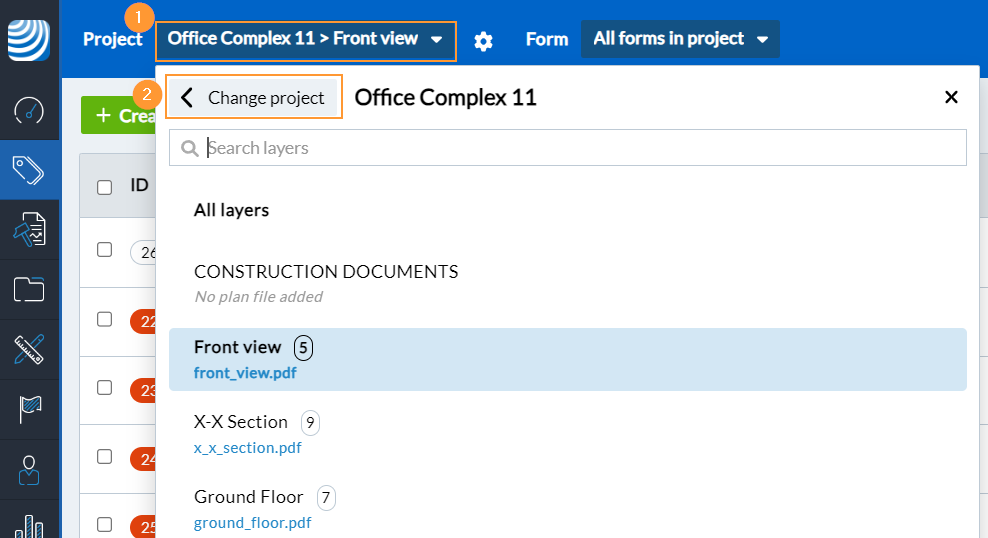This screenshot has width=988, height=538.
Task: Choose the X-X Section layer
Action: [241, 422]
